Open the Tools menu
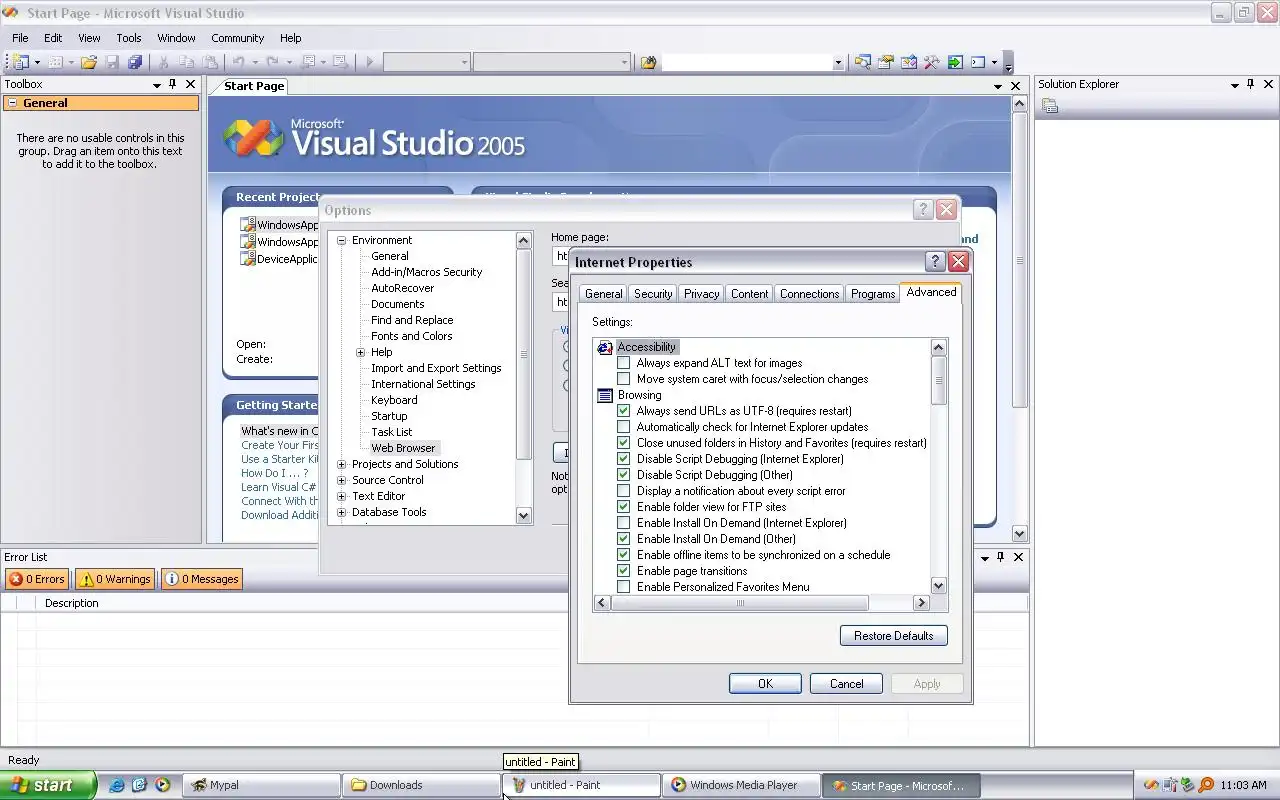The image size is (1280, 800). tap(129, 38)
